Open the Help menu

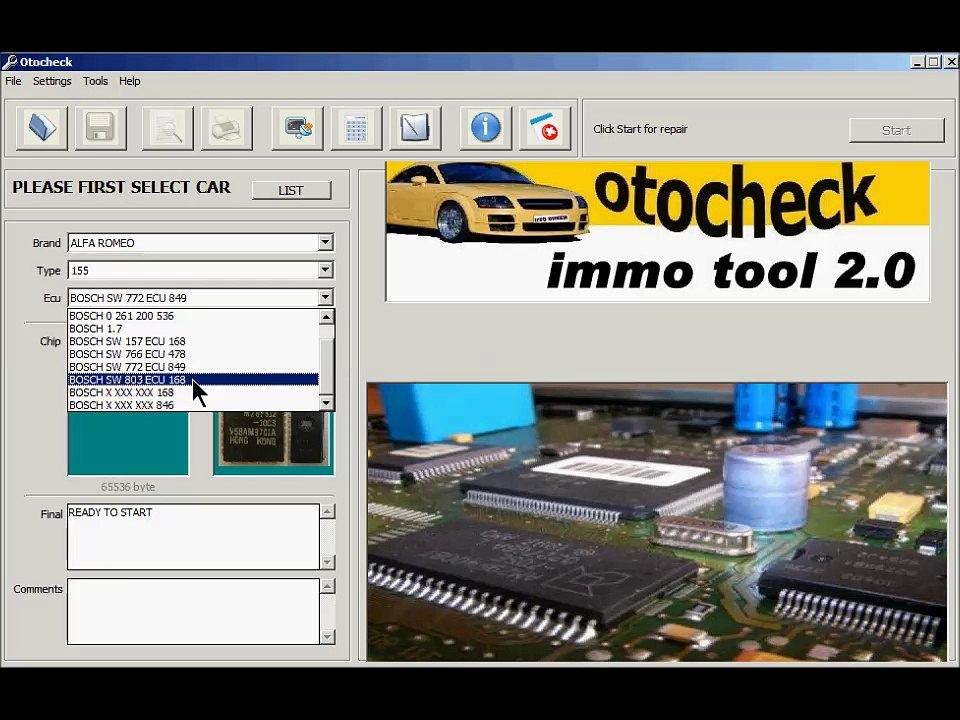129,81
